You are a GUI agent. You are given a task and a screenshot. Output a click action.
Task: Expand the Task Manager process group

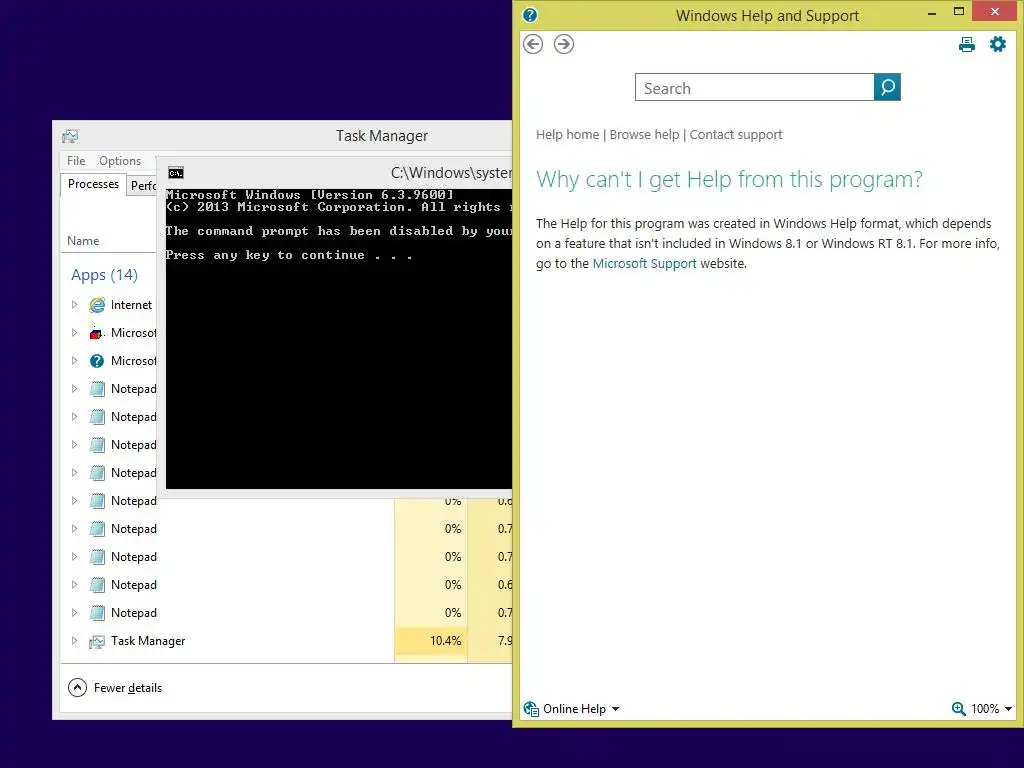point(74,641)
